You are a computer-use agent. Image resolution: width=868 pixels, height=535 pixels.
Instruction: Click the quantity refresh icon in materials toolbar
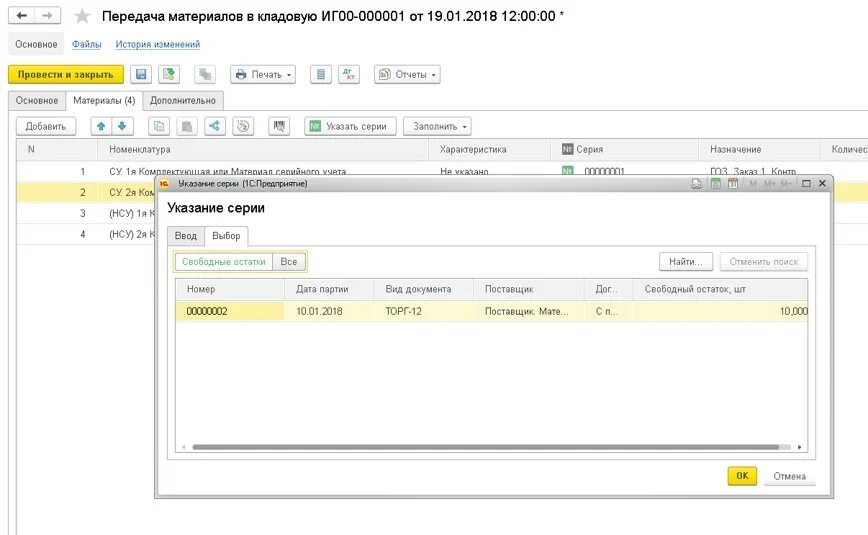pos(243,126)
